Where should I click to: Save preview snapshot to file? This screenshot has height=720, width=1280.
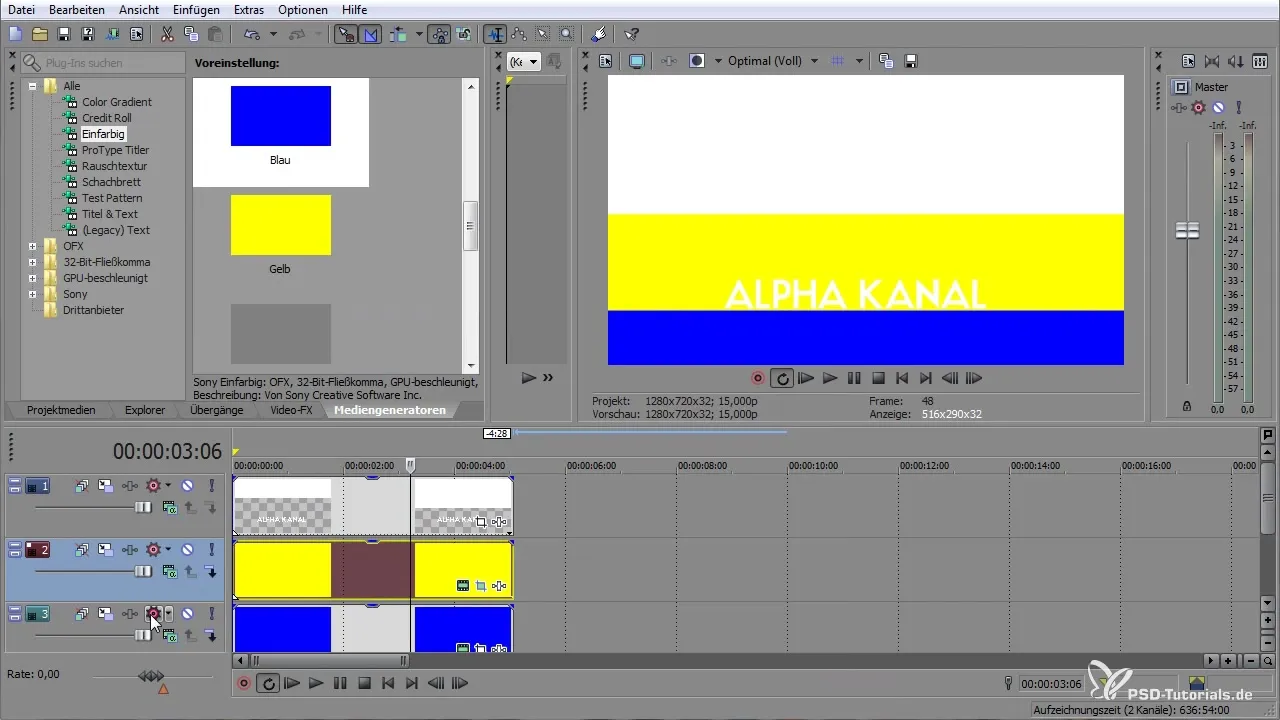(x=911, y=61)
